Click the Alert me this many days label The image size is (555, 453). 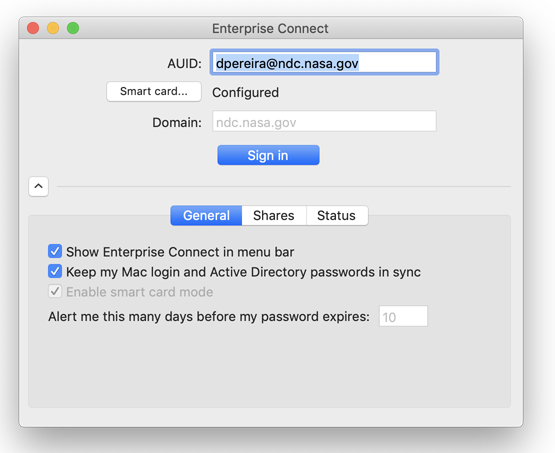[209, 316]
